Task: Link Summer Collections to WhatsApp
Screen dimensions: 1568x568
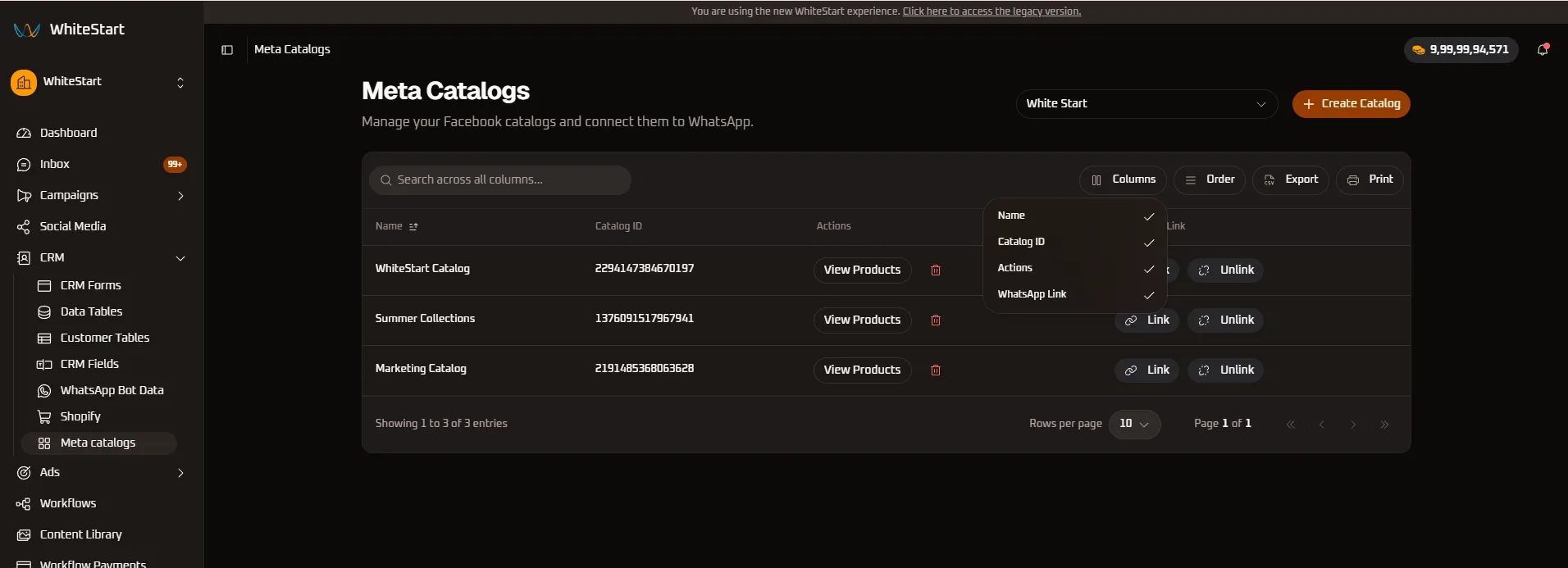Action: click(x=1146, y=320)
